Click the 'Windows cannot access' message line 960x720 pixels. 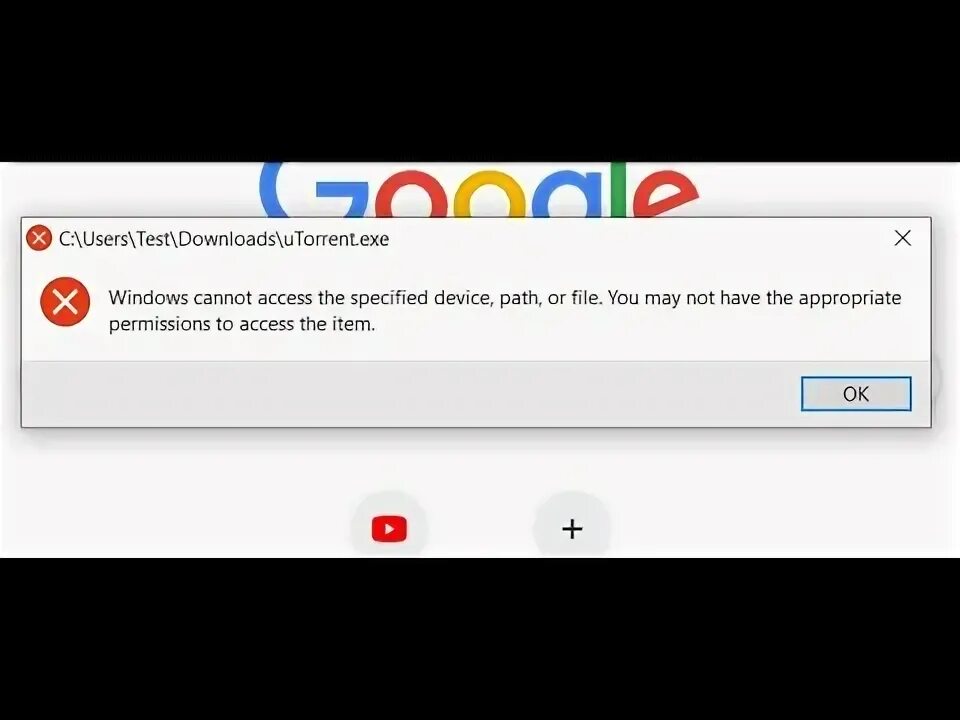click(505, 298)
